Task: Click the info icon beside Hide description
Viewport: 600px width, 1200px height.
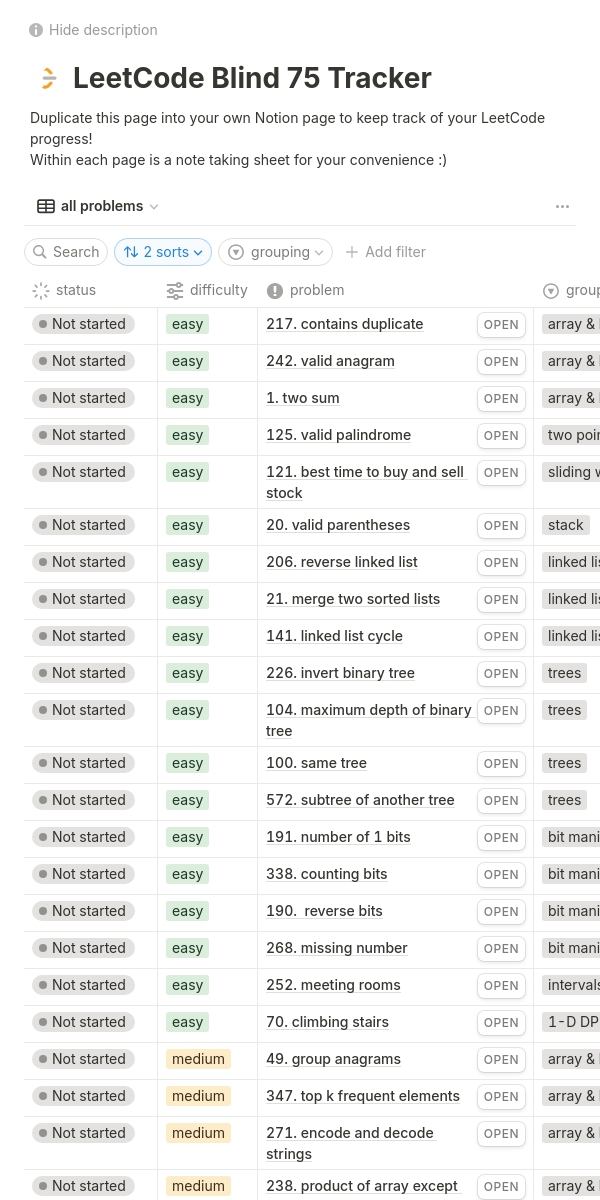Action: (36, 30)
